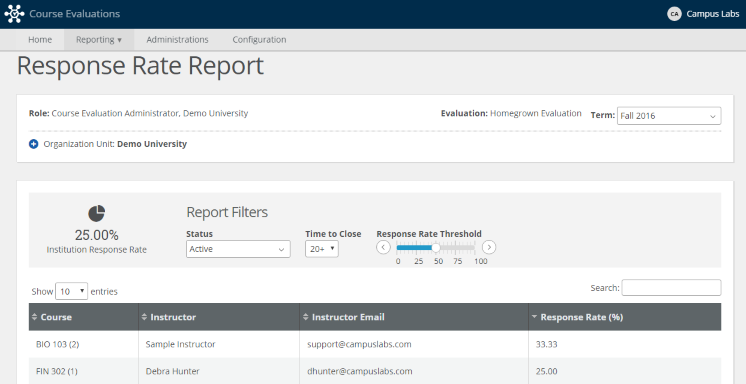Screen dimensions: 746x384
Task: Open the CA Campus Labs avatar icon
Action: [x=674, y=14]
